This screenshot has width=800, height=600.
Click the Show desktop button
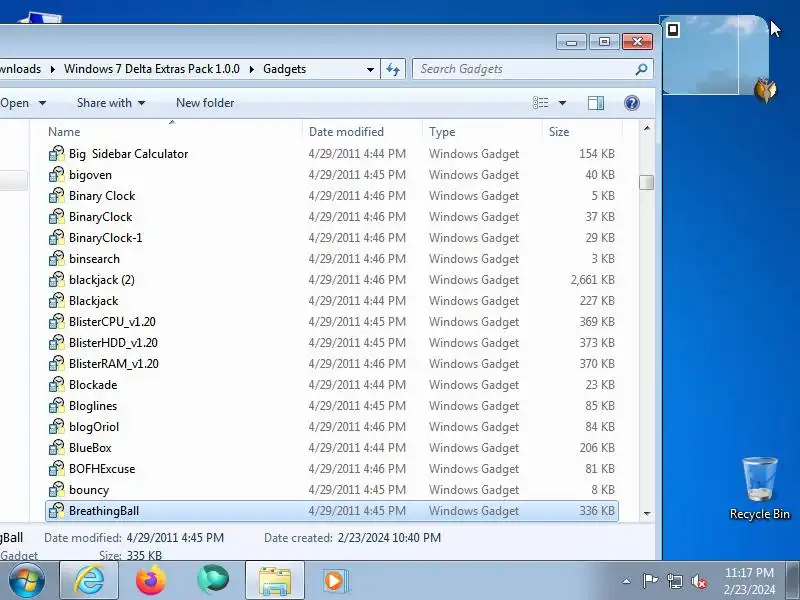pyautogui.click(x=792, y=581)
